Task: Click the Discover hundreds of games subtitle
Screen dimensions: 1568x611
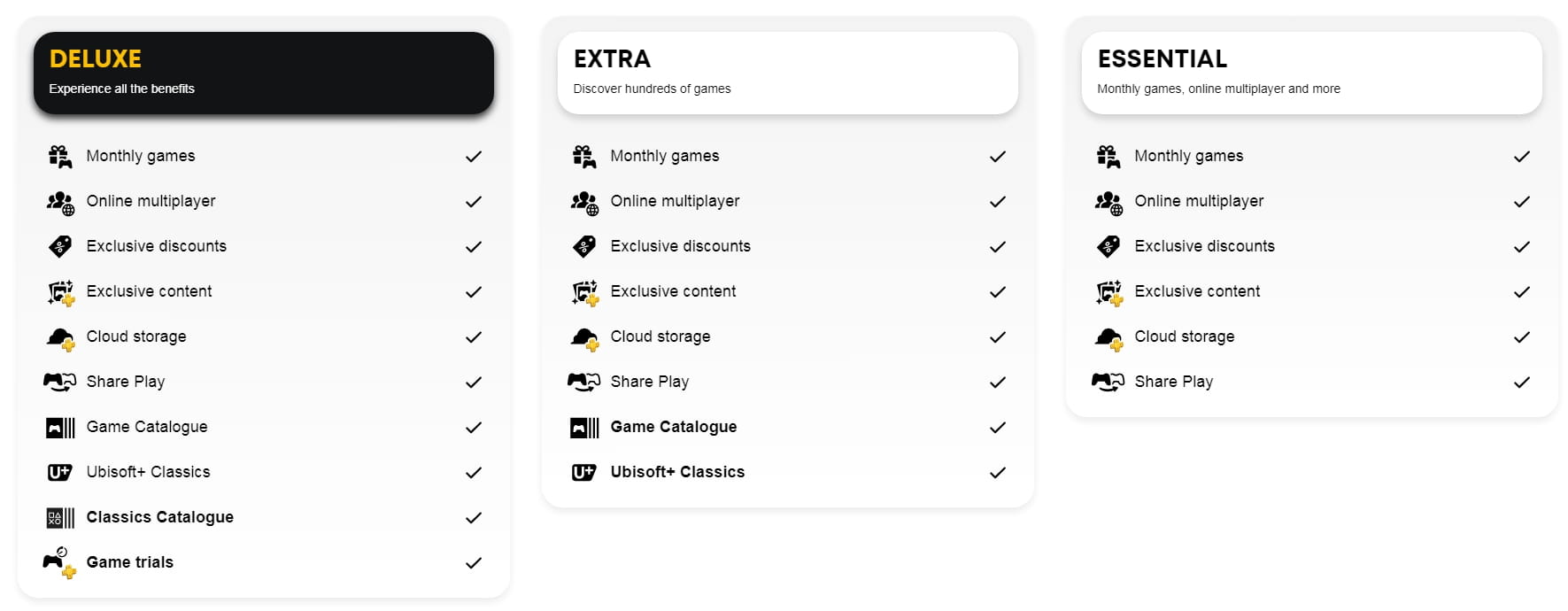Action: click(x=651, y=89)
